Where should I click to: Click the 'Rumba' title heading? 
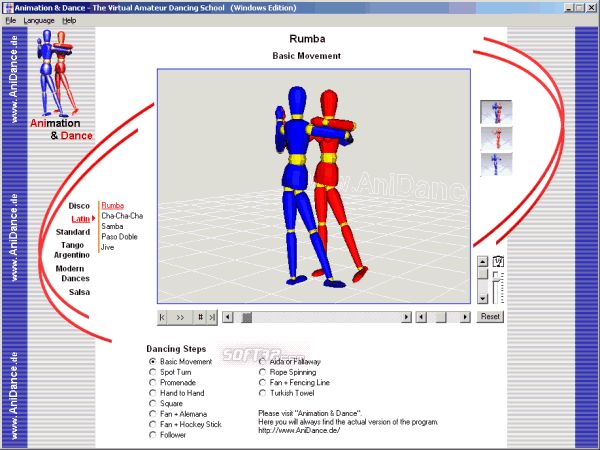(x=307, y=39)
